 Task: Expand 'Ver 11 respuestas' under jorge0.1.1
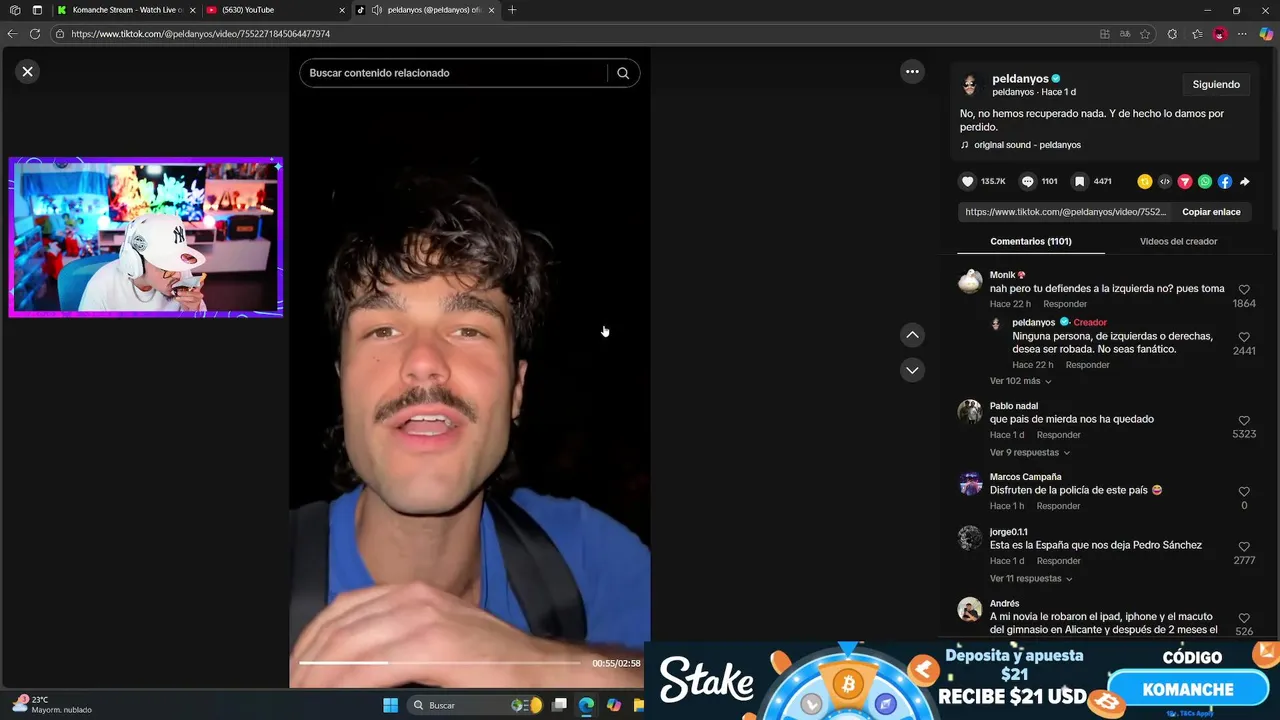click(x=1031, y=578)
